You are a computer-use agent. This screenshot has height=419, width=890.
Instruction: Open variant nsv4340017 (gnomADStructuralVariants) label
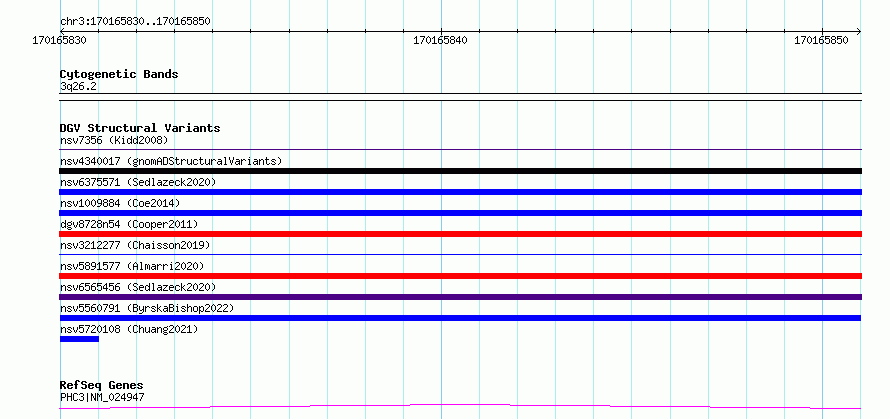(171, 161)
